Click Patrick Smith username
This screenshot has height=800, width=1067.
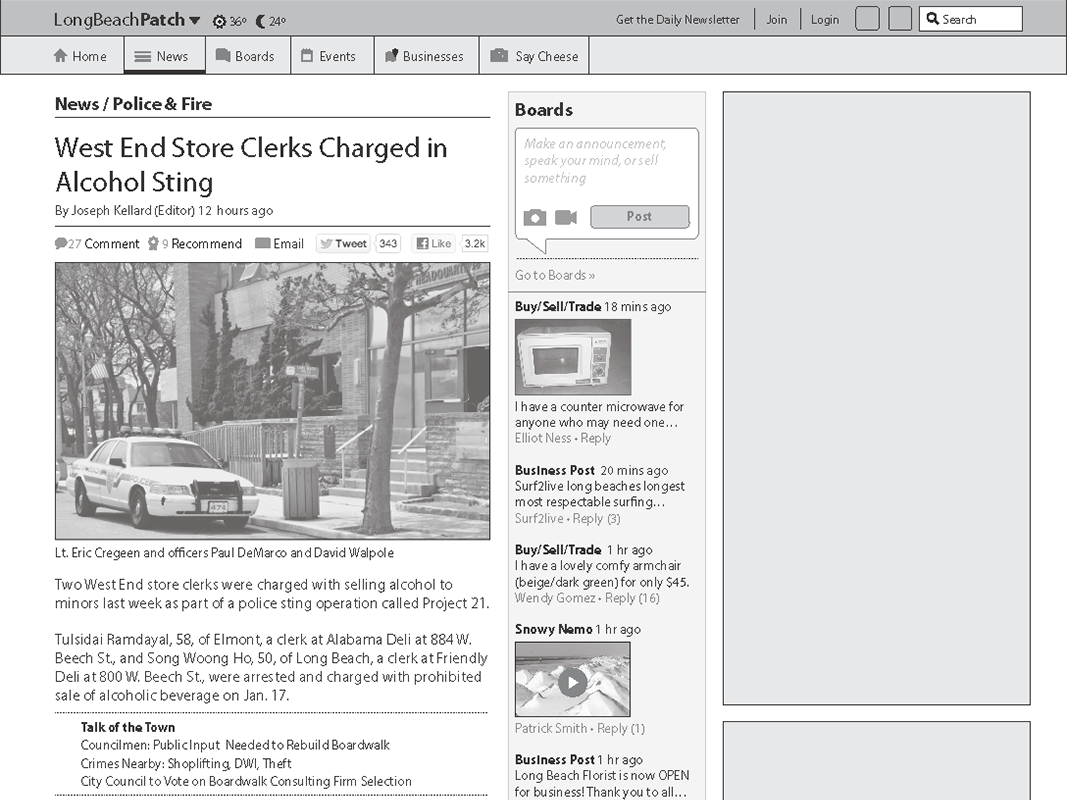point(551,728)
